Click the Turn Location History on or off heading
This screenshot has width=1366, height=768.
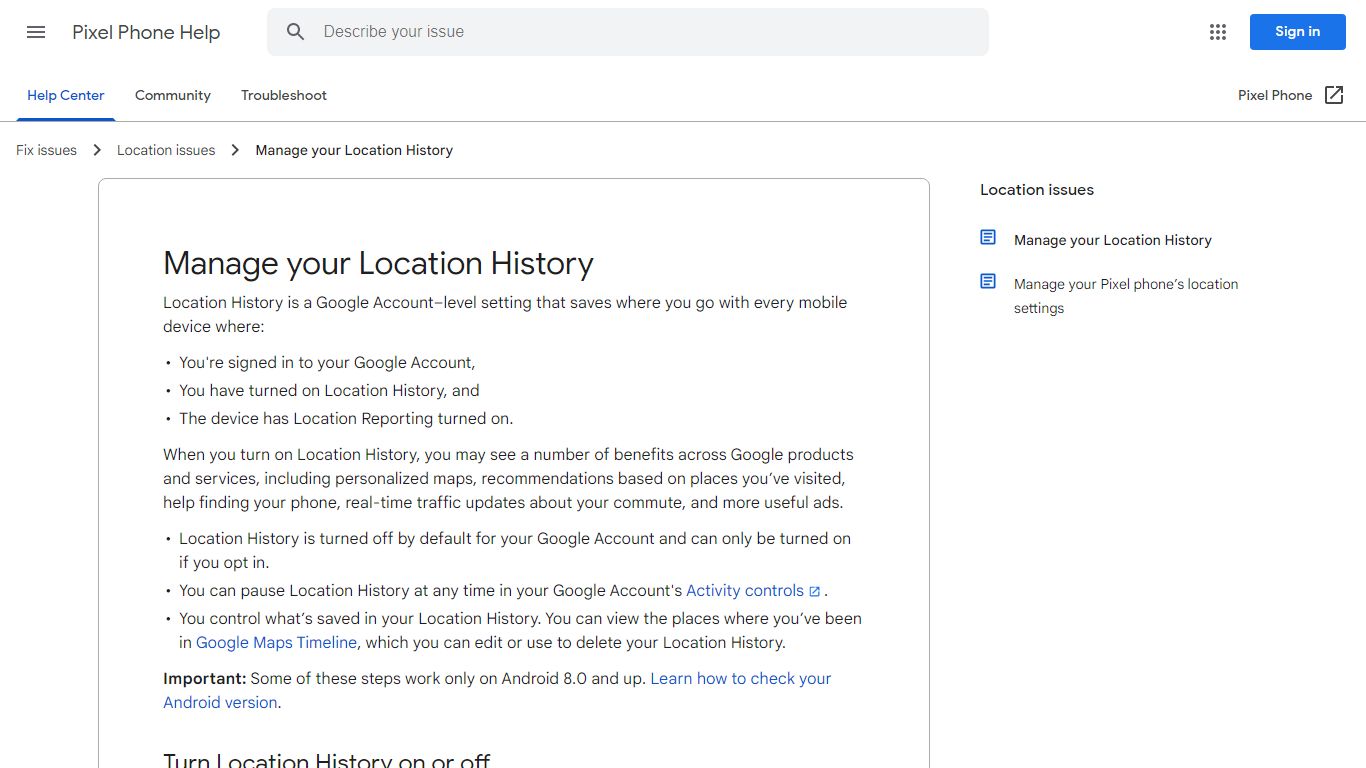[x=327, y=760]
